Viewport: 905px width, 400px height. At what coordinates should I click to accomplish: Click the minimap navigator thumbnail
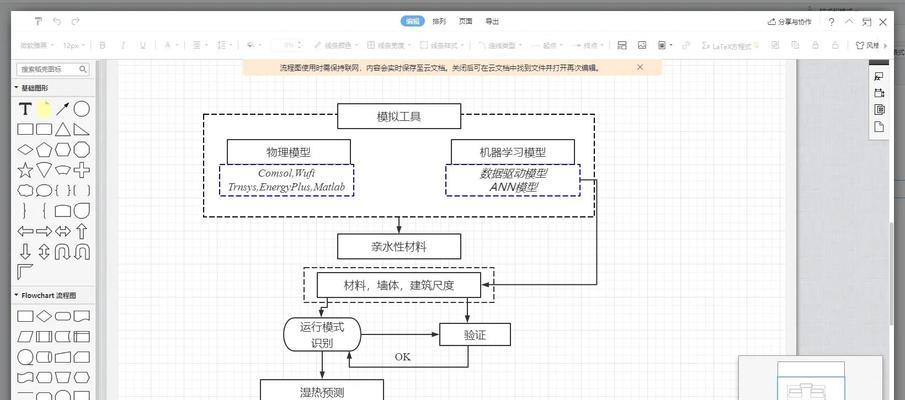(x=810, y=378)
